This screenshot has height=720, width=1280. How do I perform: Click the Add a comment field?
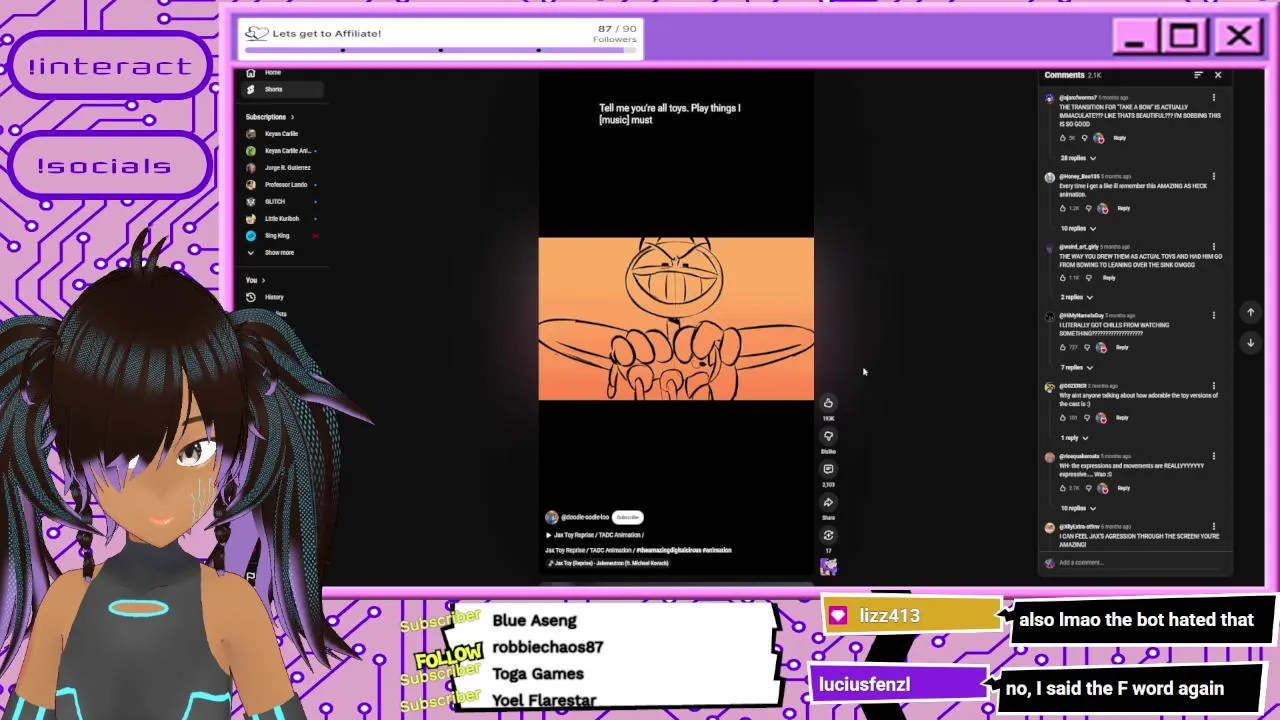pyautogui.click(x=1140, y=563)
